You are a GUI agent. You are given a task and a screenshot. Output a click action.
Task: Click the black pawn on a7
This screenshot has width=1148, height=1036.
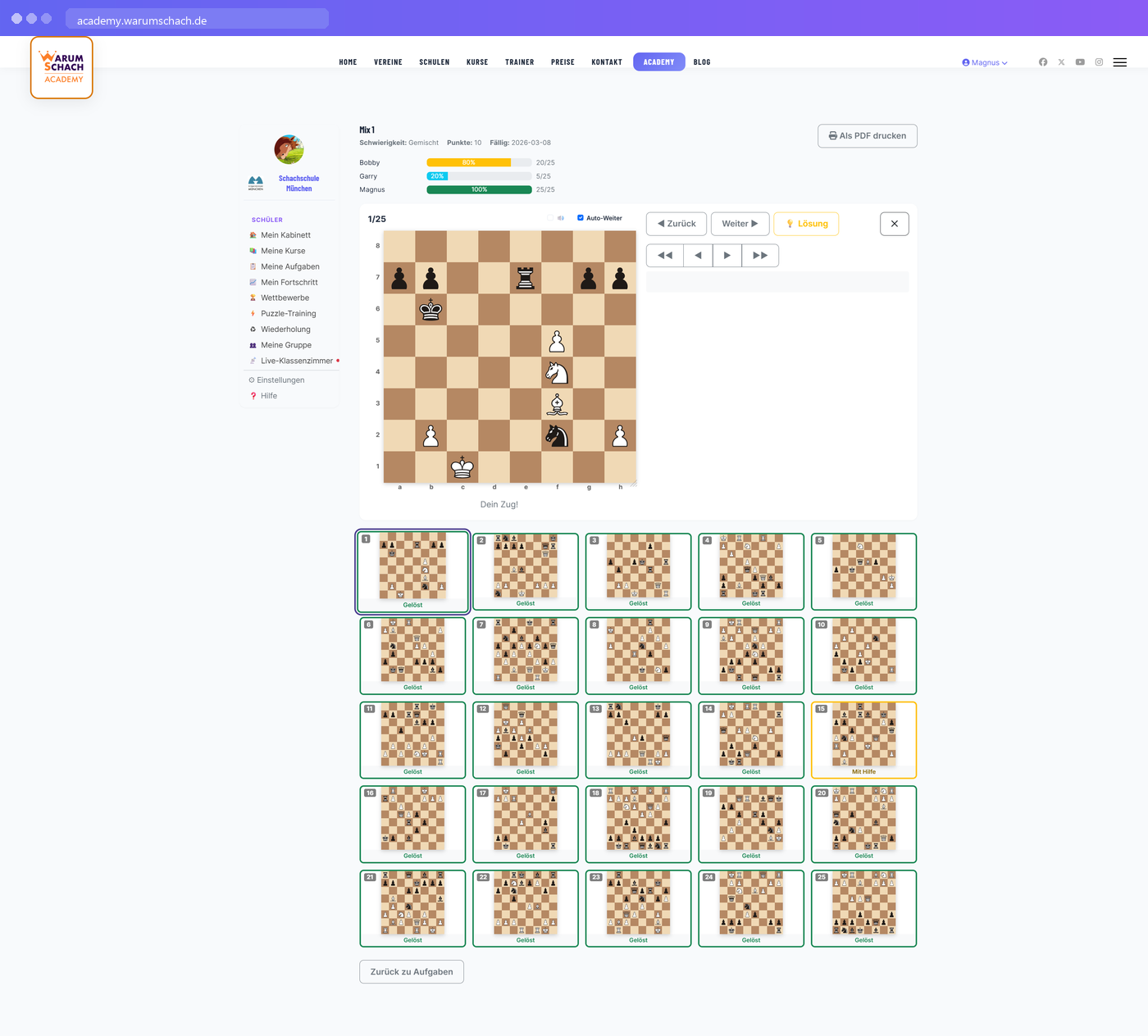click(399, 278)
